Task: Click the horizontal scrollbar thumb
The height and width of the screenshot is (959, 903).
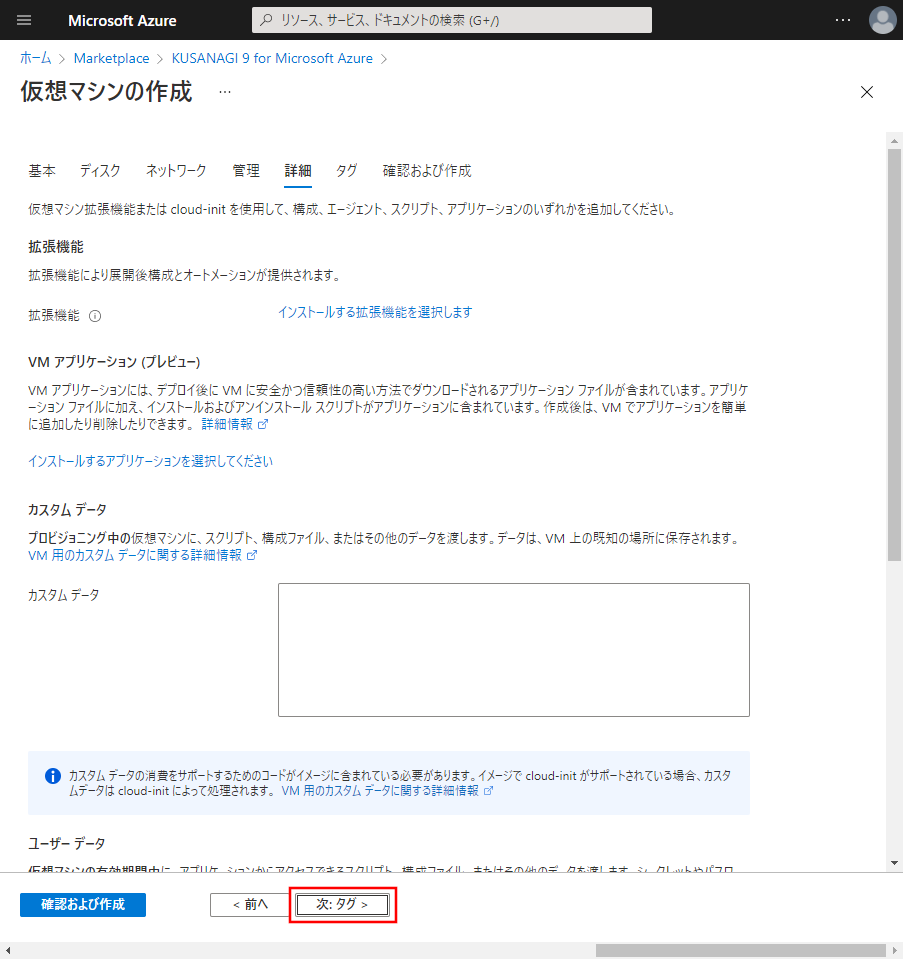Action: (740, 950)
